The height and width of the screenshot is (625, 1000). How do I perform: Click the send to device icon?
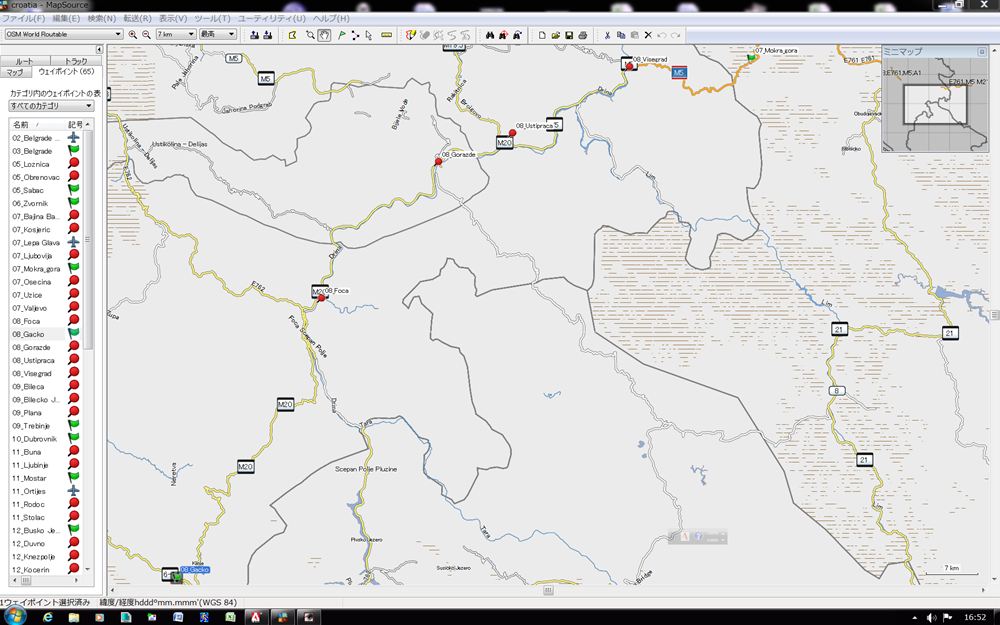(254, 34)
